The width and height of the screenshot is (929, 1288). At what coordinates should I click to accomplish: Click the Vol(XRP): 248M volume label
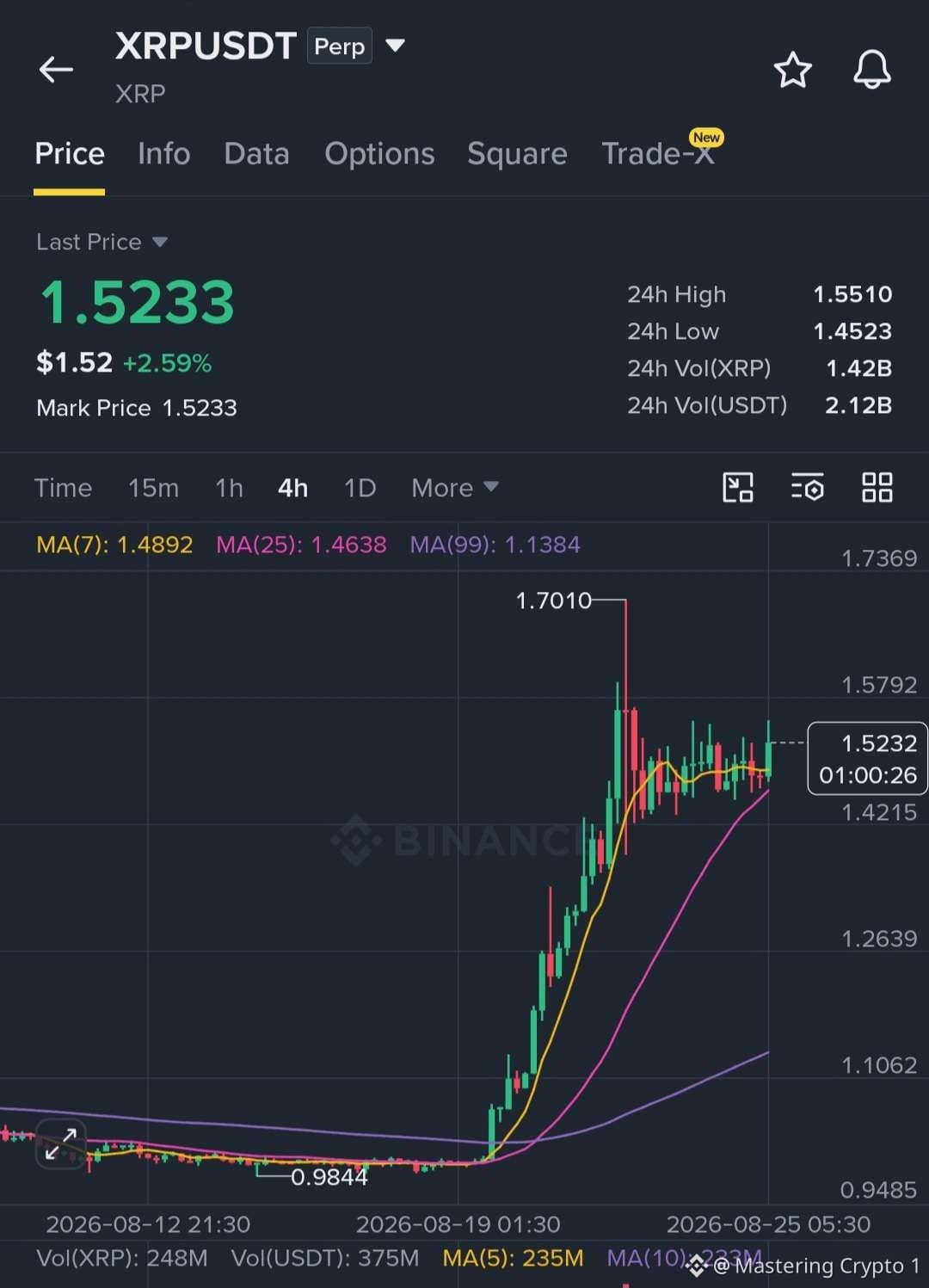point(122,1258)
